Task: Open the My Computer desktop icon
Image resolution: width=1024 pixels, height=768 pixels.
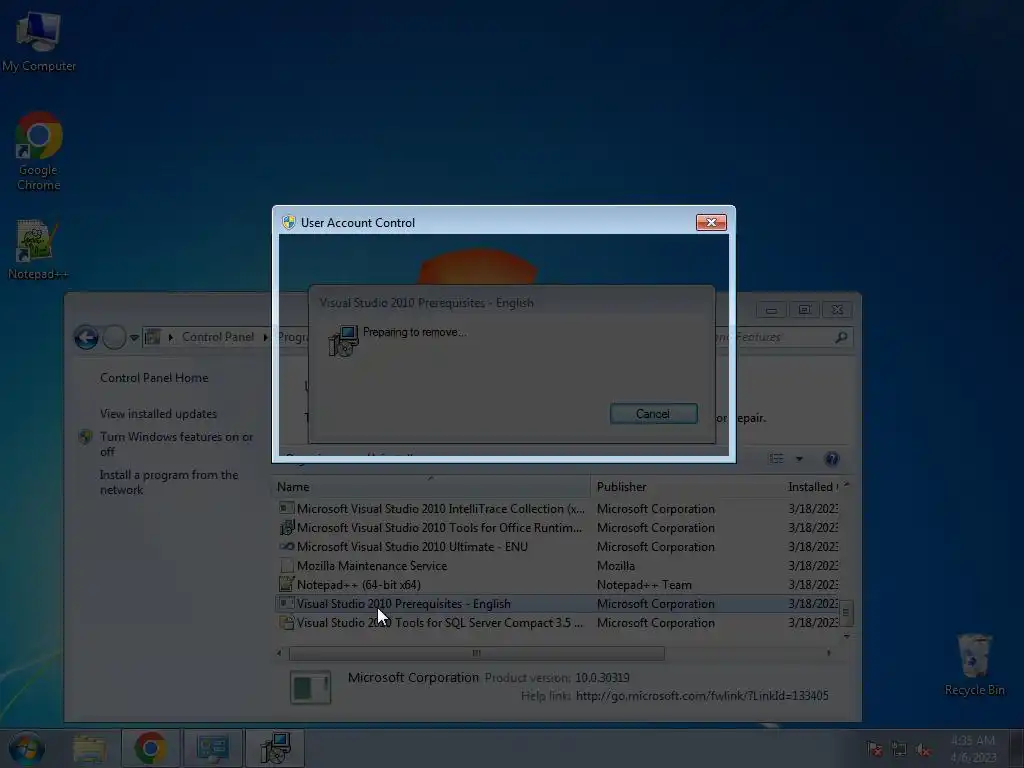Action: point(38,39)
